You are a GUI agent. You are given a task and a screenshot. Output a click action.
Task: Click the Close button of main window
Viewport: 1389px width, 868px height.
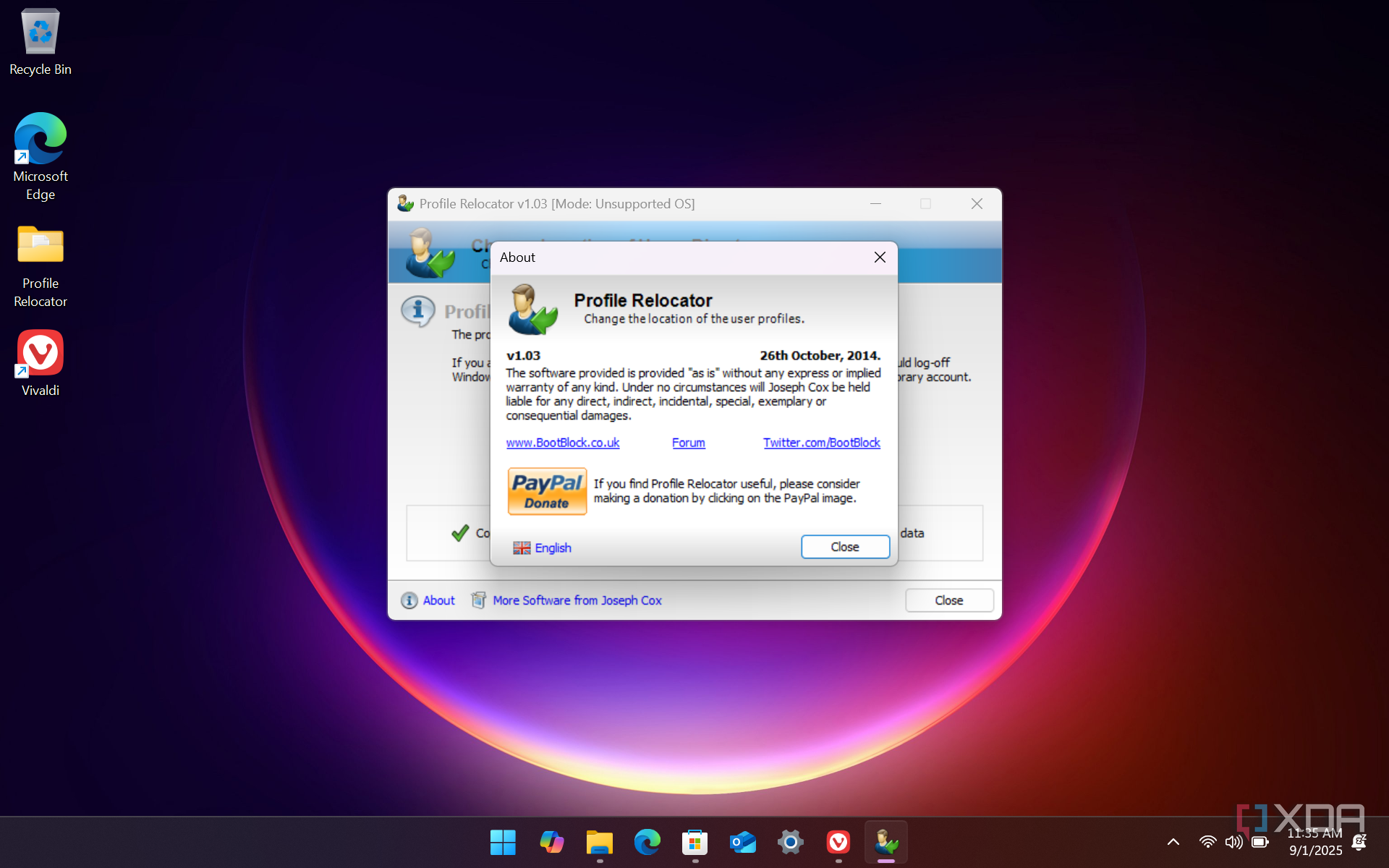948,600
